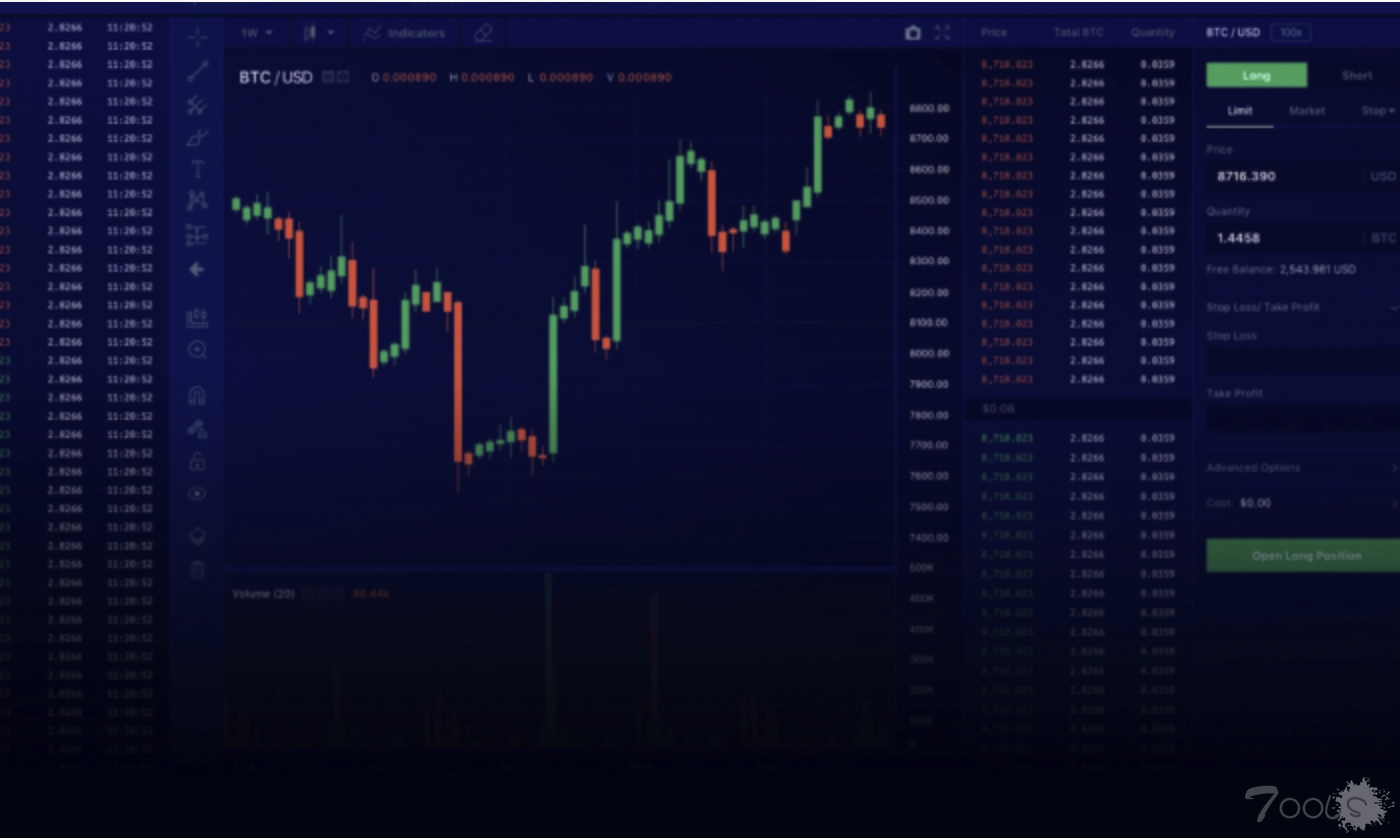Toggle drawings visibility eye icon

197,493
